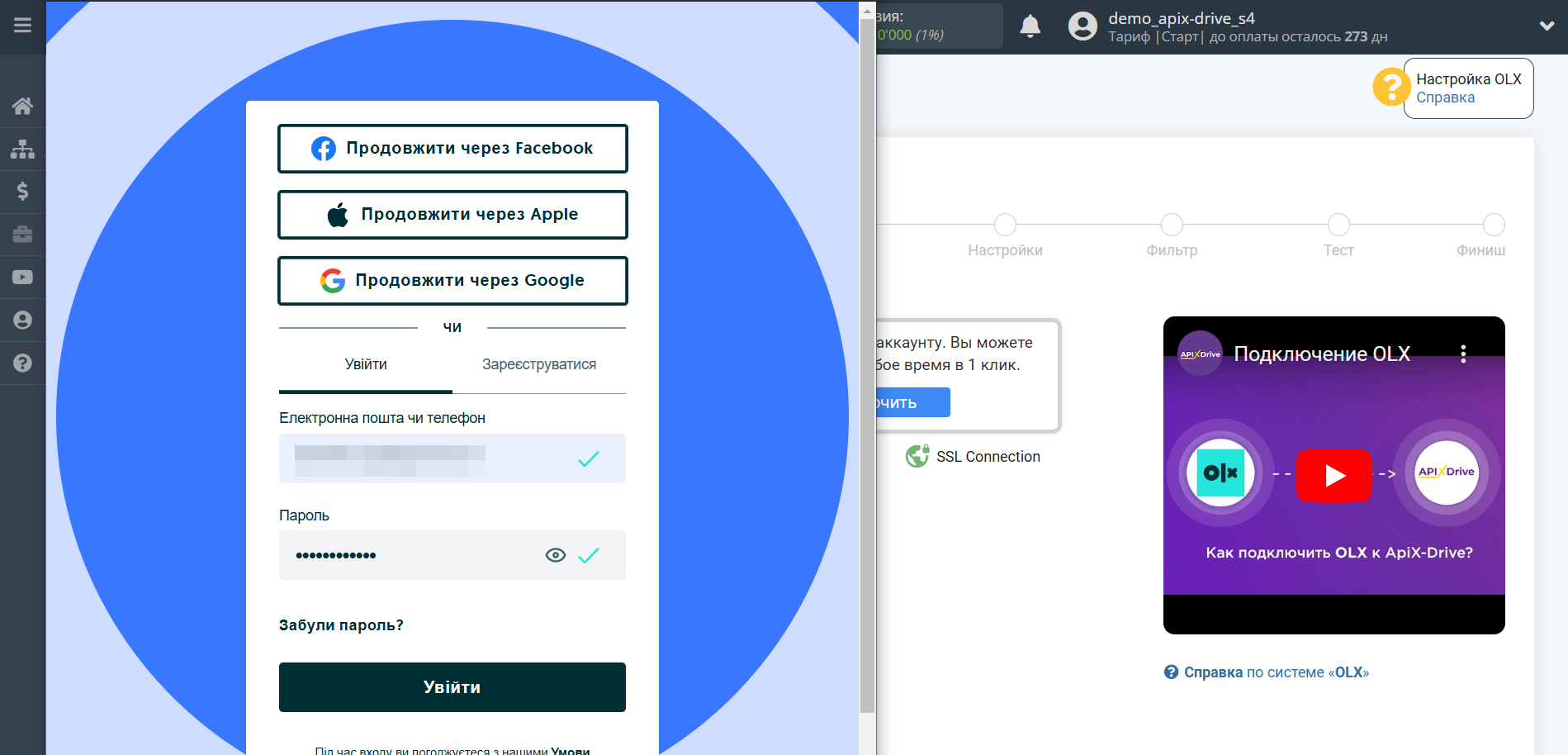Click the user name demo_apix-drive_s4

tap(1181, 18)
